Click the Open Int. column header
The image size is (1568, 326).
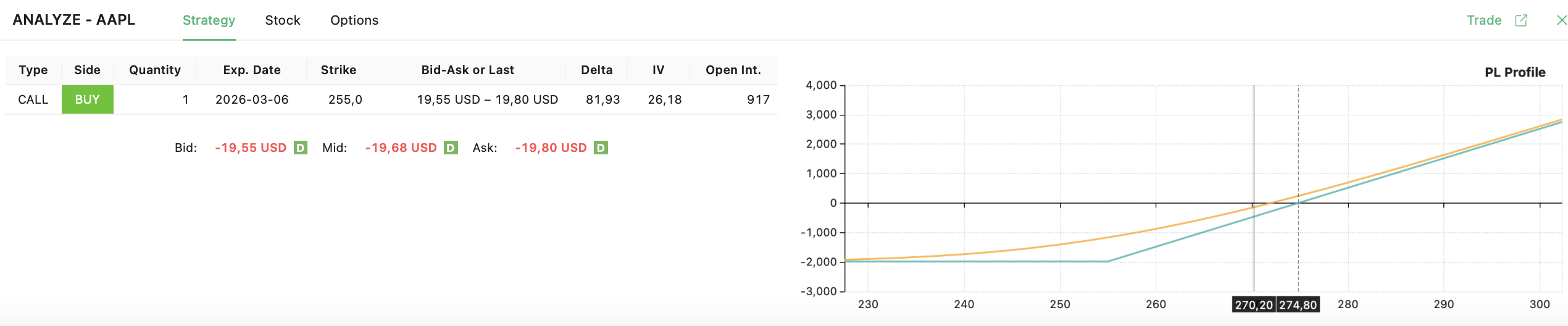pyautogui.click(x=733, y=70)
